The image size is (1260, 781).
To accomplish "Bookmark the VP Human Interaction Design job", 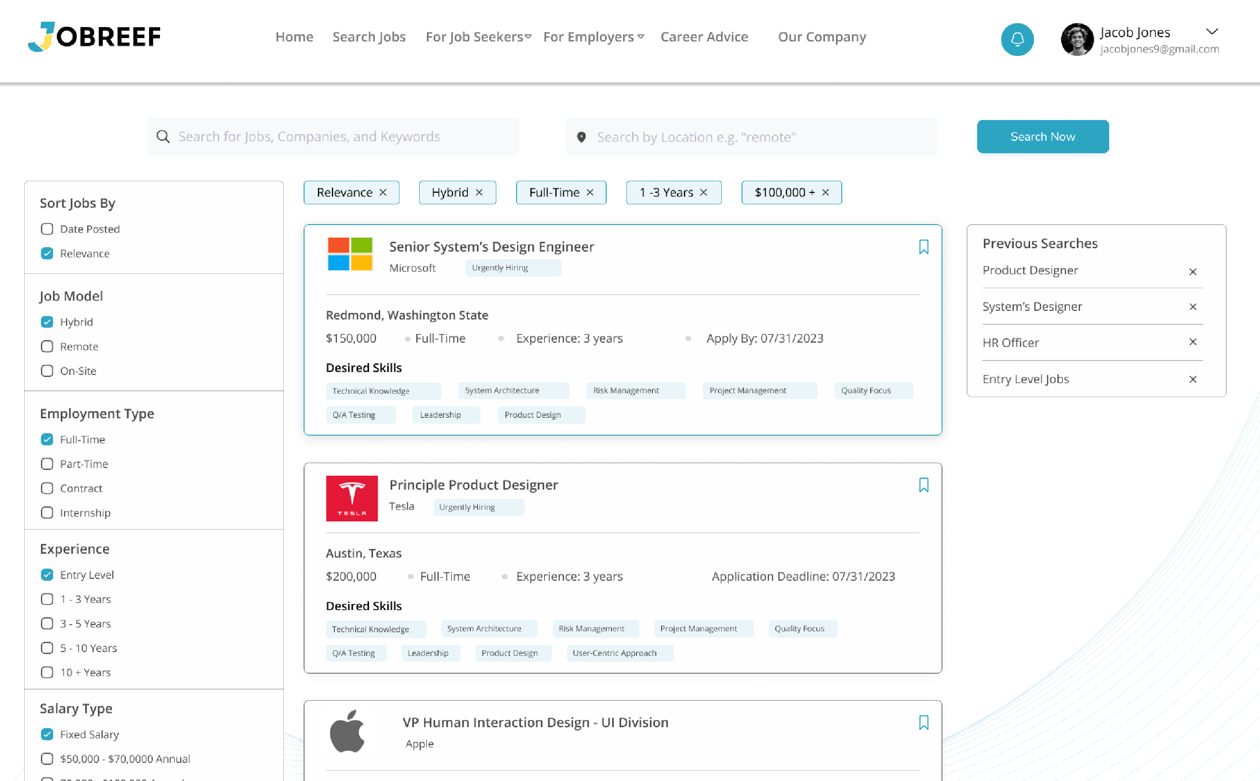I will [x=923, y=723].
